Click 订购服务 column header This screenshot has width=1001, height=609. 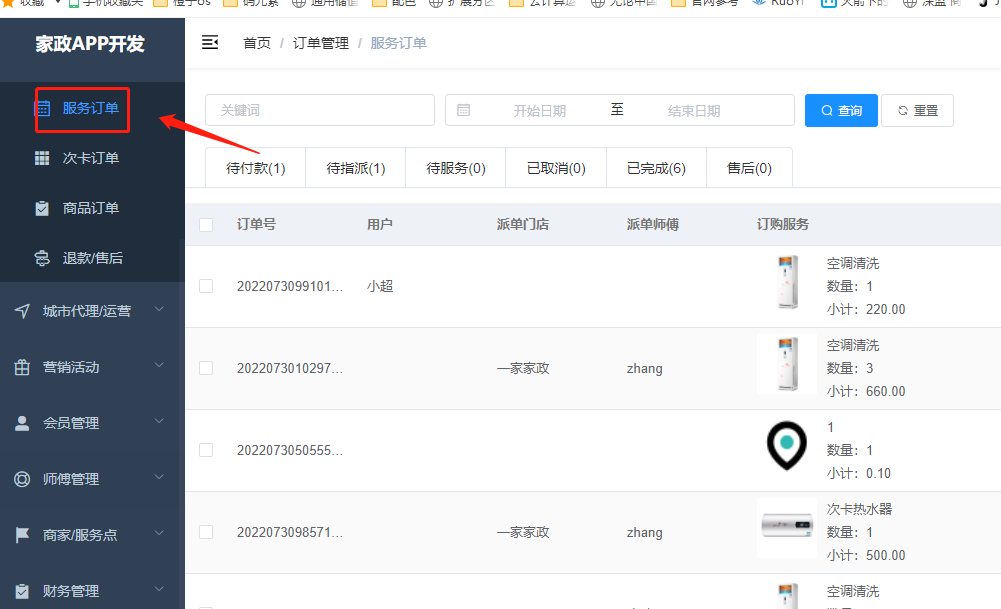click(x=783, y=224)
